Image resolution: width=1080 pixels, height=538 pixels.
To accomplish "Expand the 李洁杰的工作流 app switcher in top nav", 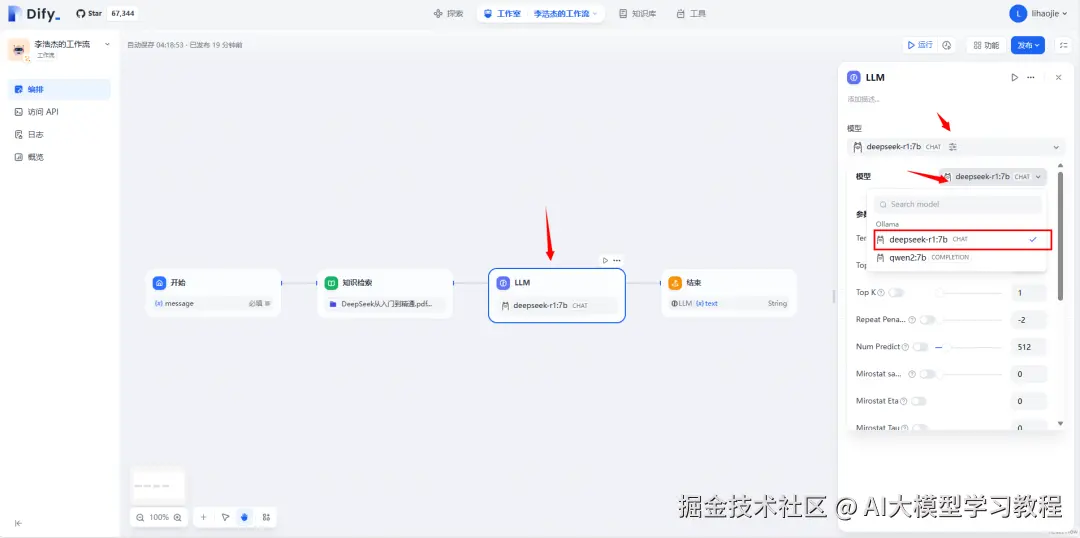I will pyautogui.click(x=565, y=13).
